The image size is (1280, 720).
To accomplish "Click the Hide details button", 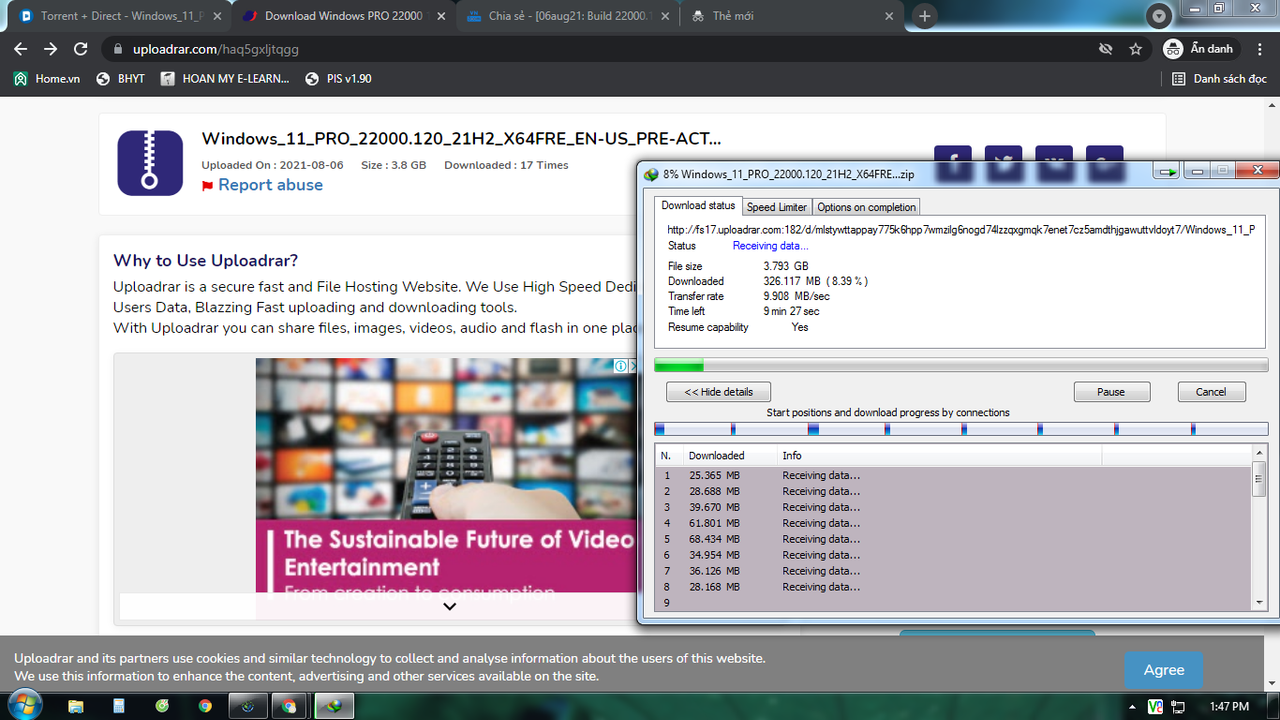I will coord(718,392).
